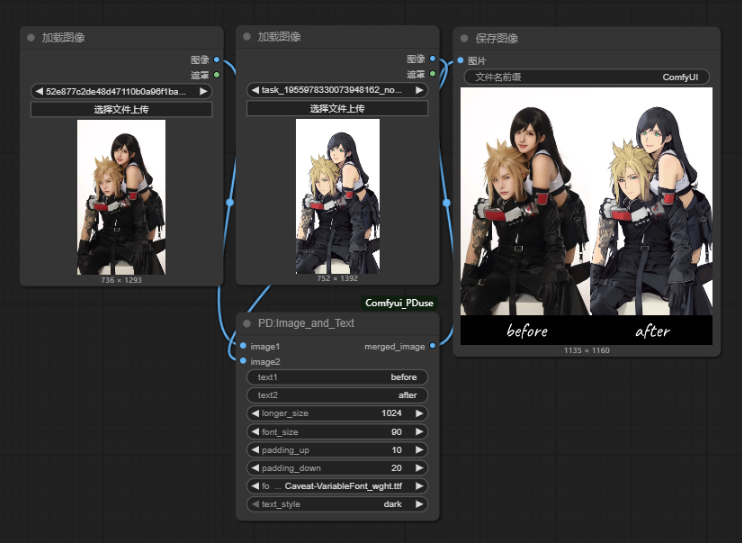Edit the 文件名前缀 ComfyUI field
742x543 pixels.
(587, 77)
